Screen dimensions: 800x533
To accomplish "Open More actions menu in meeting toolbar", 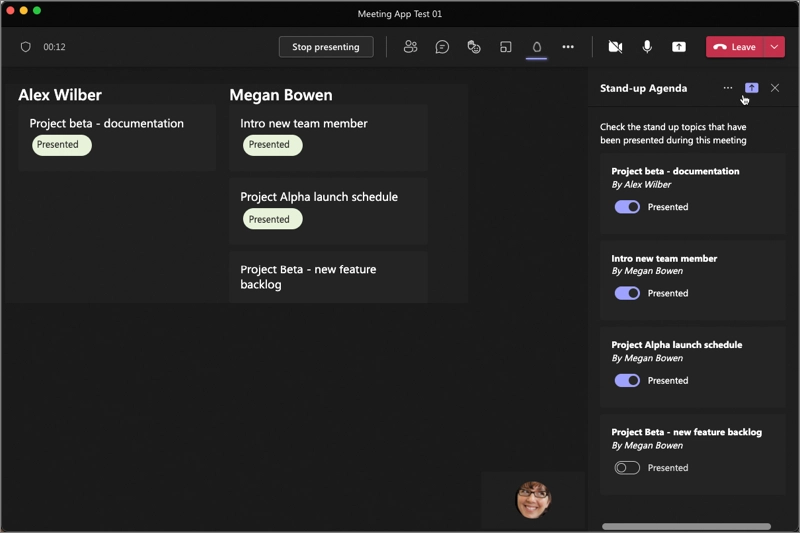I will tap(568, 47).
